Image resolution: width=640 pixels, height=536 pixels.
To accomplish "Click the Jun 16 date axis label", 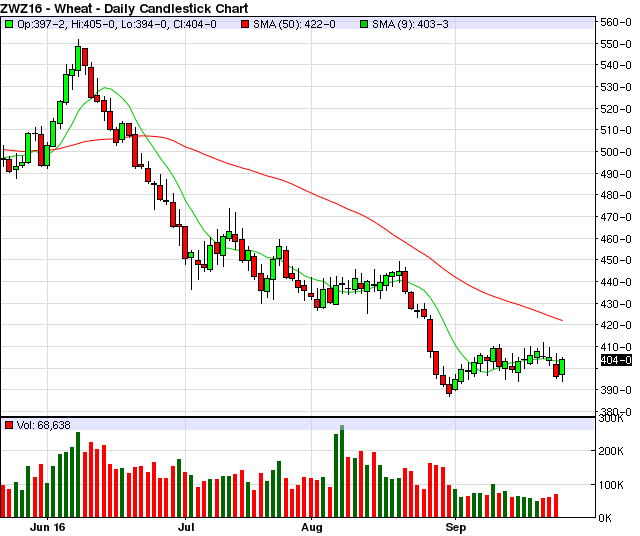I will pos(48,527).
